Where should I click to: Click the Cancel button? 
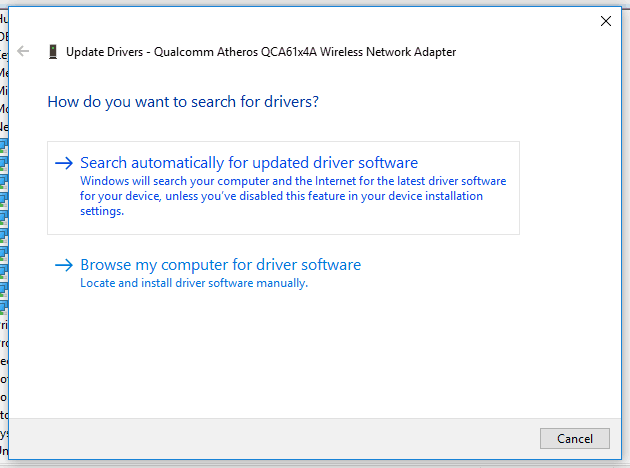[x=575, y=438]
